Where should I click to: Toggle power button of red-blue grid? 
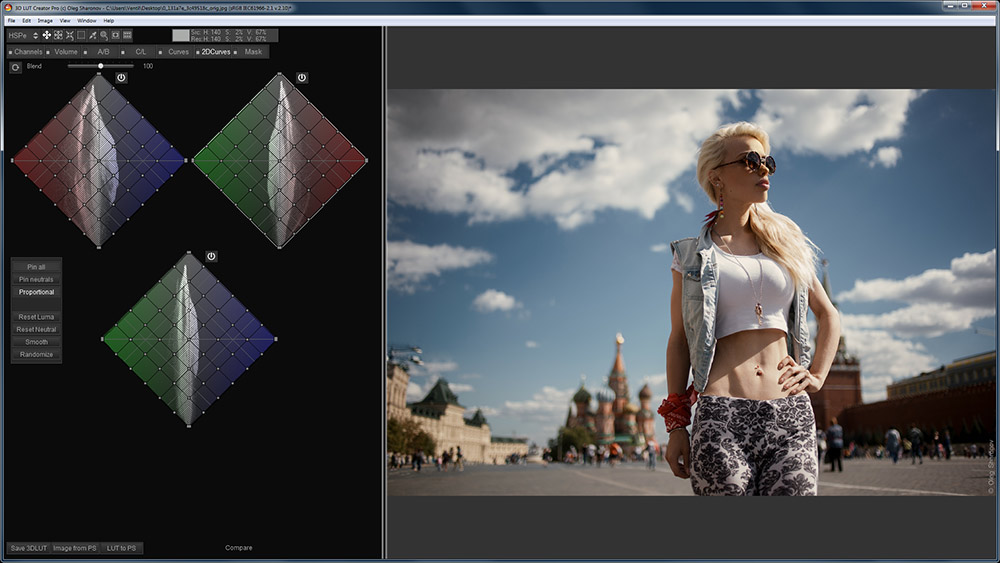(121, 77)
